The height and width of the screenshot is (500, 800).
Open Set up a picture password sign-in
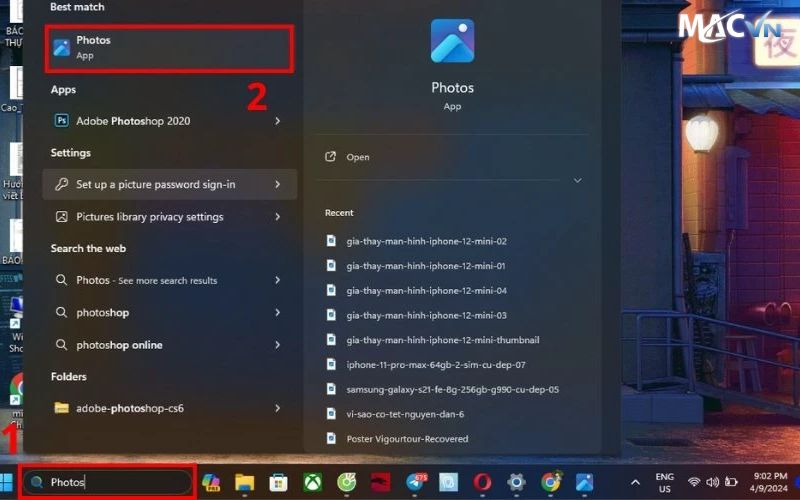169,184
